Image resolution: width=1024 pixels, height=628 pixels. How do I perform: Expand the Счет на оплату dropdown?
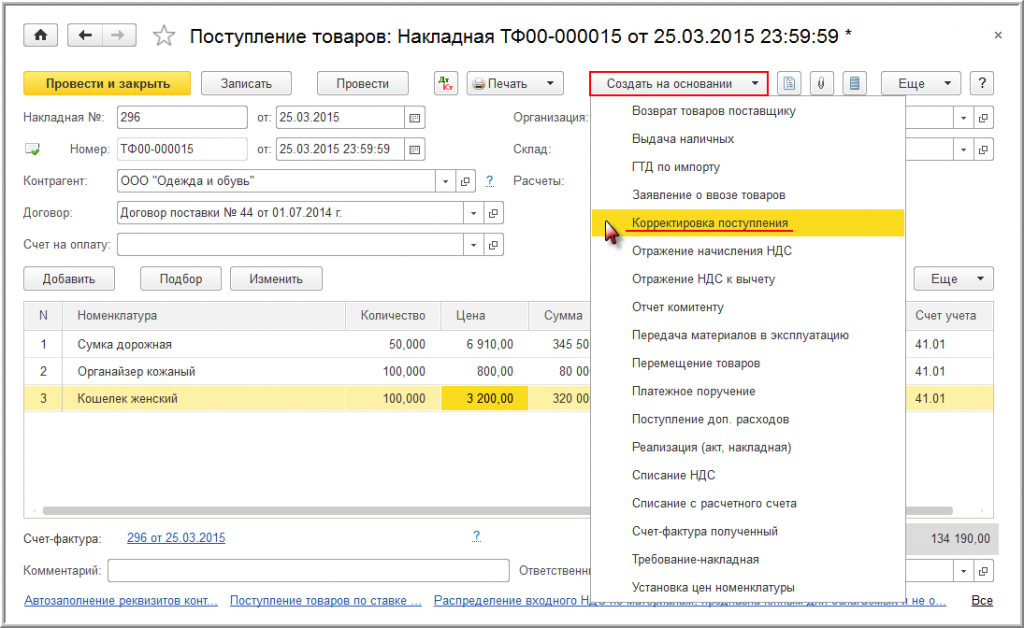473,245
